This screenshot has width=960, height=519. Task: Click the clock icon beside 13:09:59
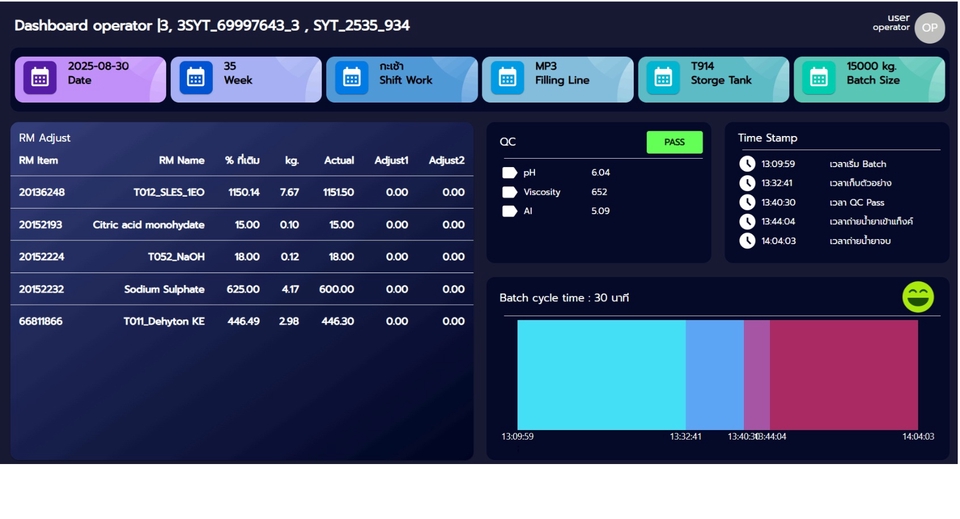point(747,164)
